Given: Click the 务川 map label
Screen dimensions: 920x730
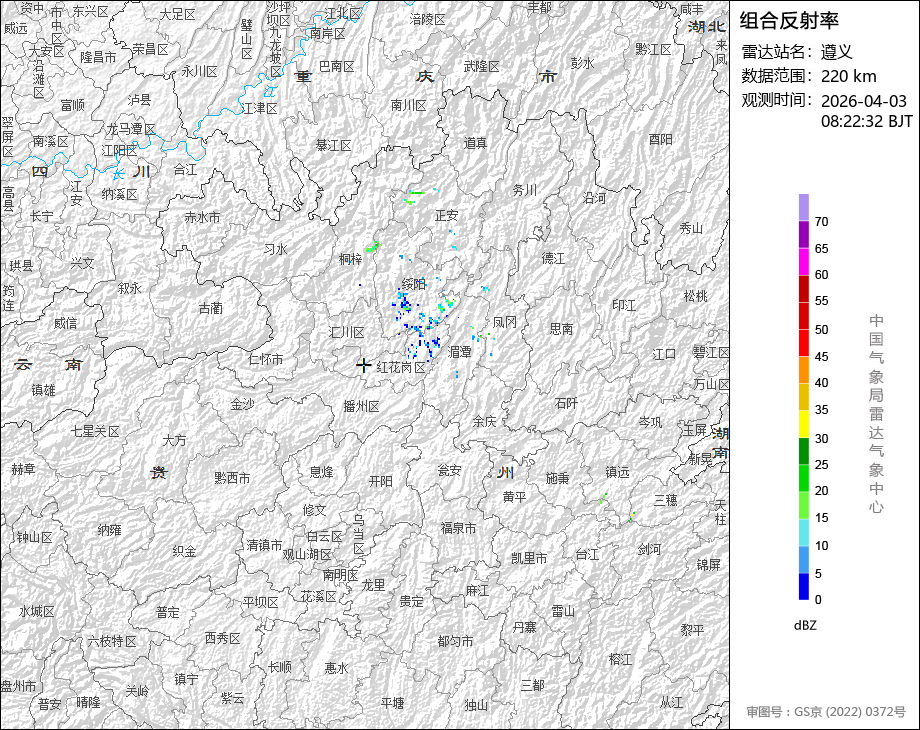Looking at the screenshot, I should tap(525, 190).
